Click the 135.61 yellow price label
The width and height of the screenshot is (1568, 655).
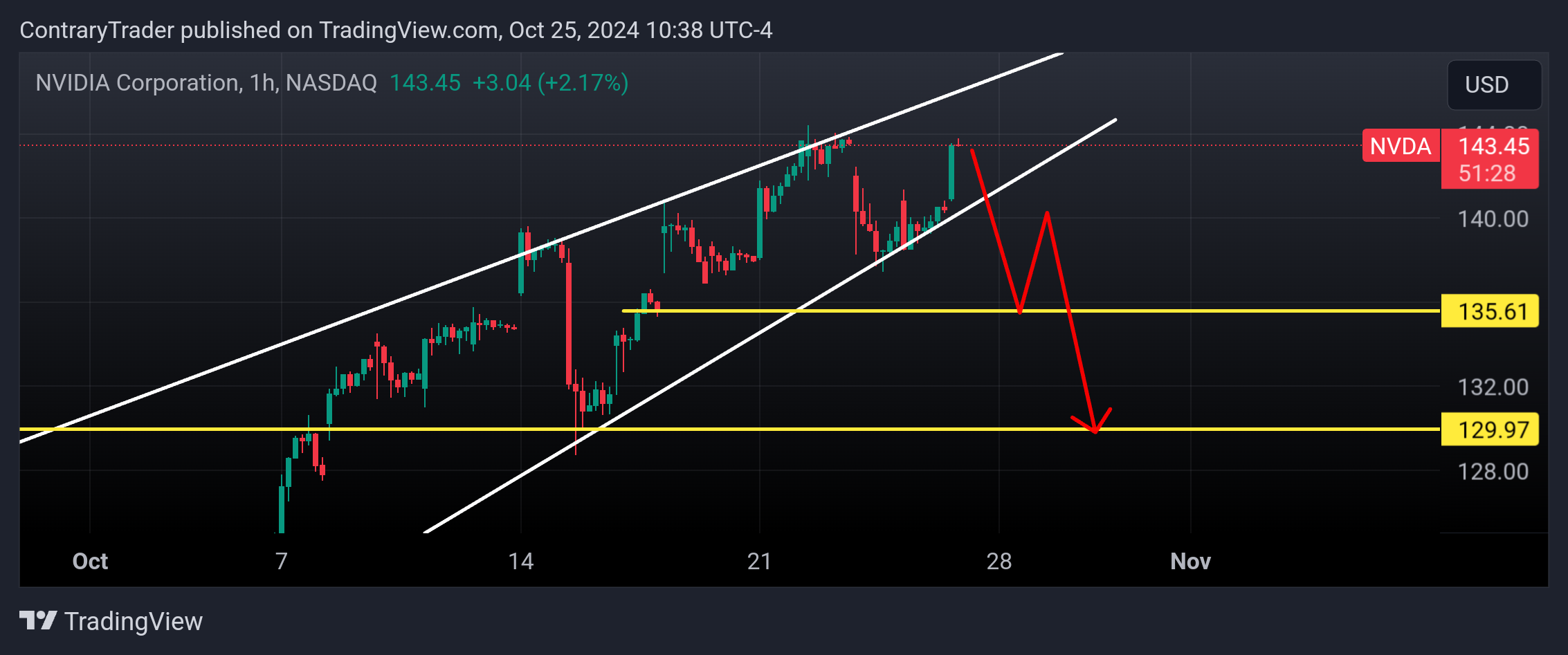1490,311
